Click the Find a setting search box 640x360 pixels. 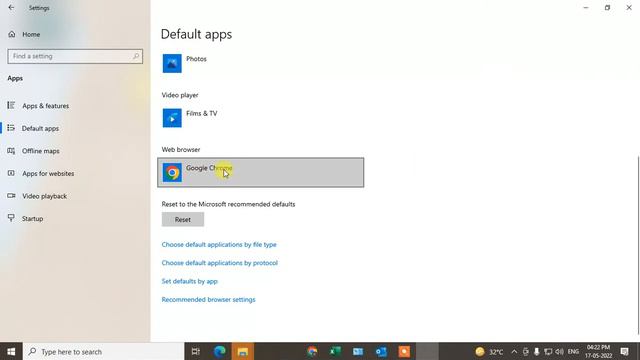(75, 56)
